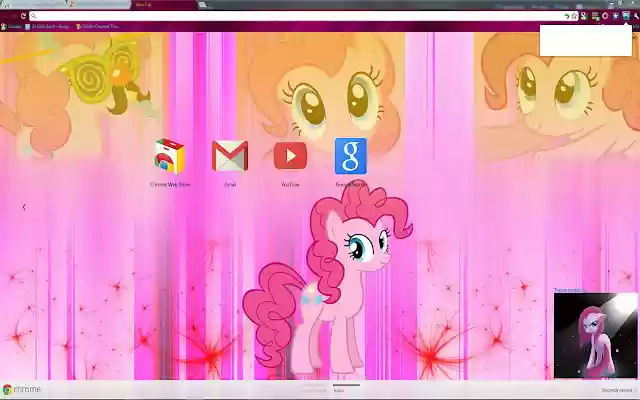
Task: Click the pink circle extension icon
Action: [605, 16]
